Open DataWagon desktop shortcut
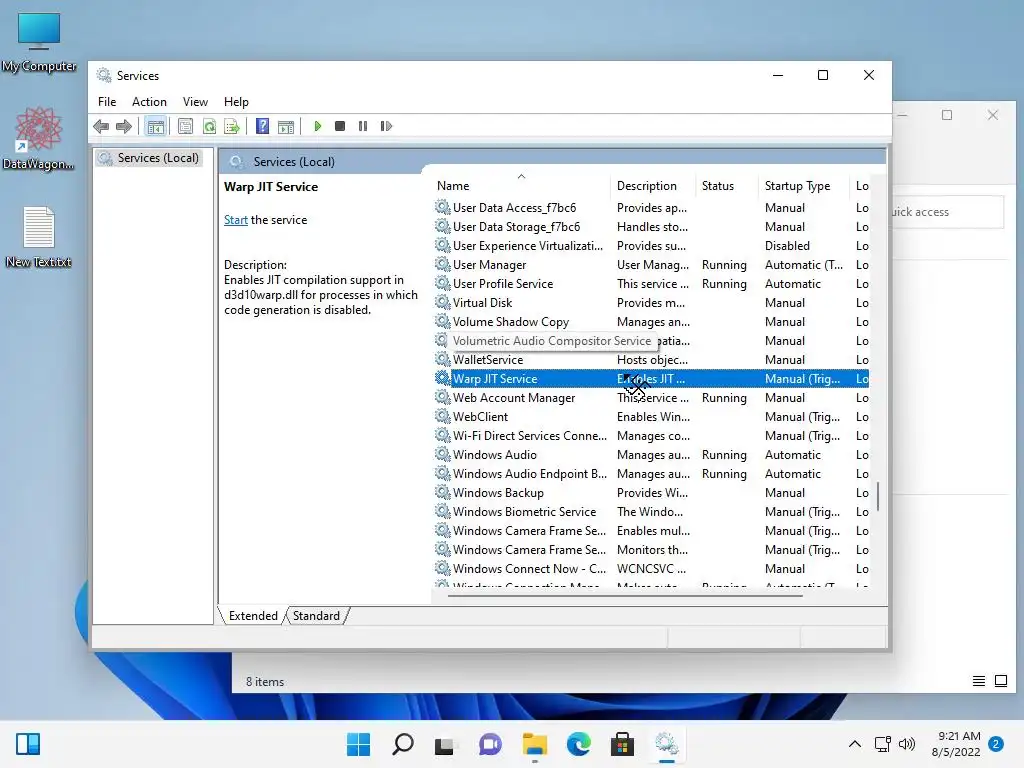Image resolution: width=1024 pixels, height=768 pixels. tap(39, 139)
